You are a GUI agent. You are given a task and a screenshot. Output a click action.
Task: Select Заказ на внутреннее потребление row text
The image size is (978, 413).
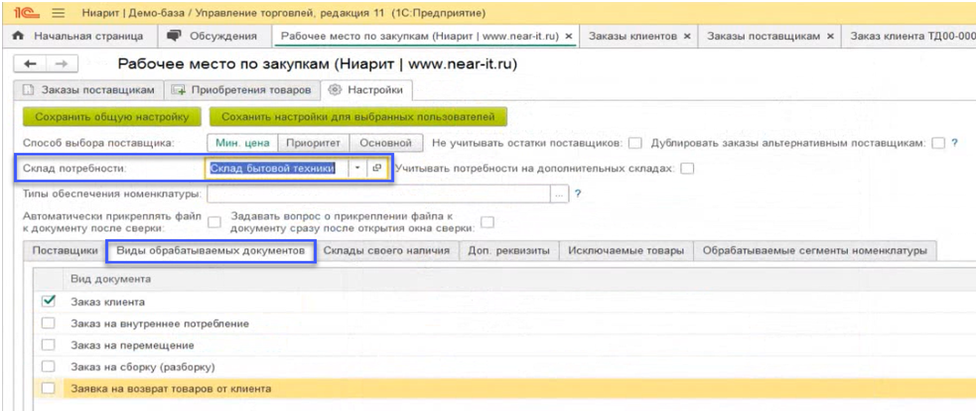tap(160, 323)
